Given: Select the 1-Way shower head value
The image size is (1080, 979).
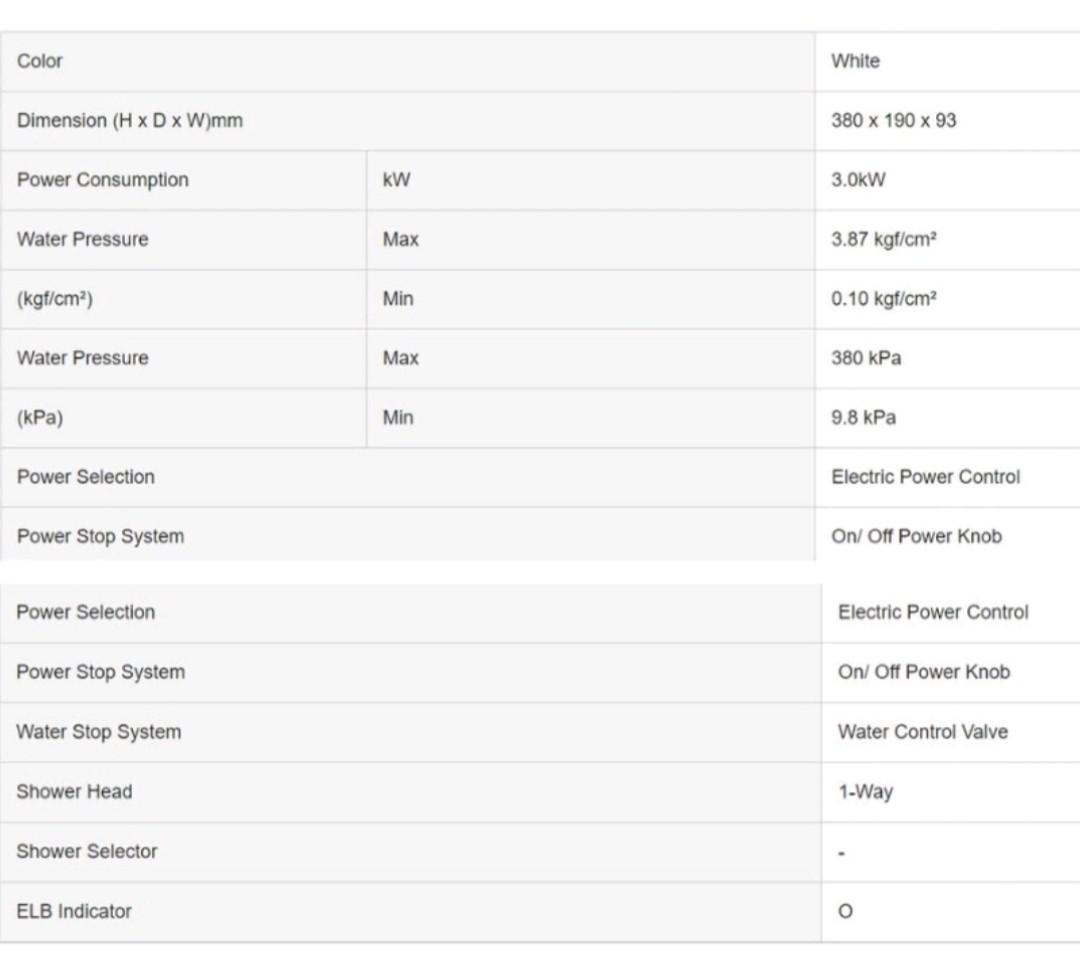Looking at the screenshot, I should coord(865,792).
